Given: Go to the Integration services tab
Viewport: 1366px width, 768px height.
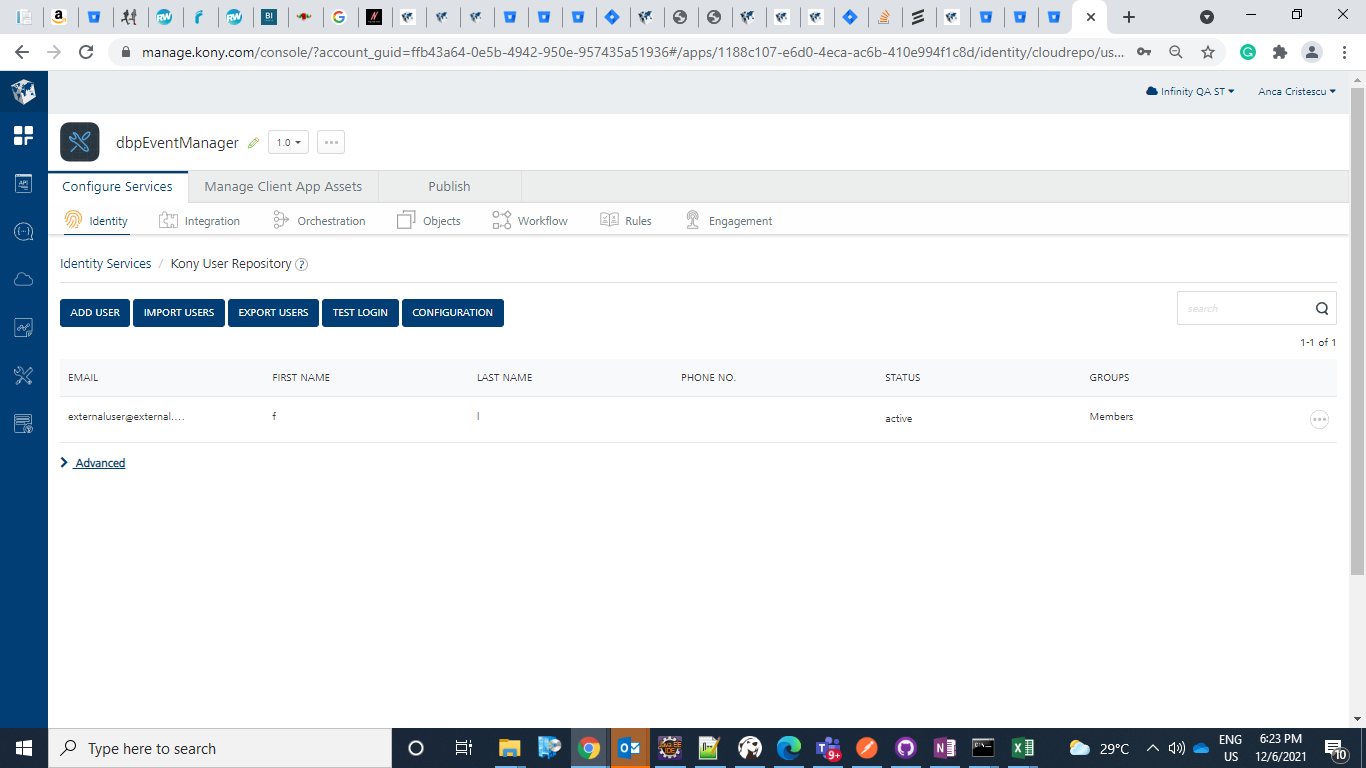Looking at the screenshot, I should [200, 221].
